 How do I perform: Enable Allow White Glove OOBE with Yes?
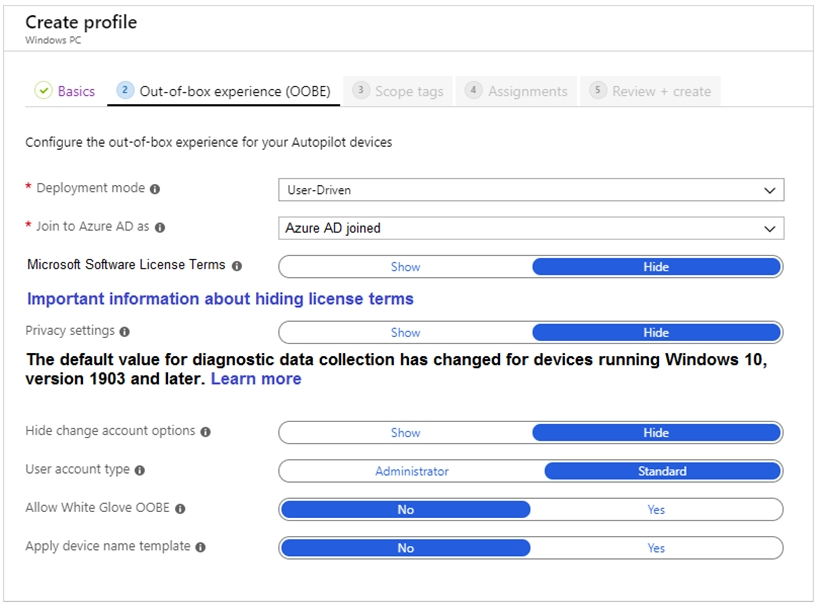coord(655,510)
